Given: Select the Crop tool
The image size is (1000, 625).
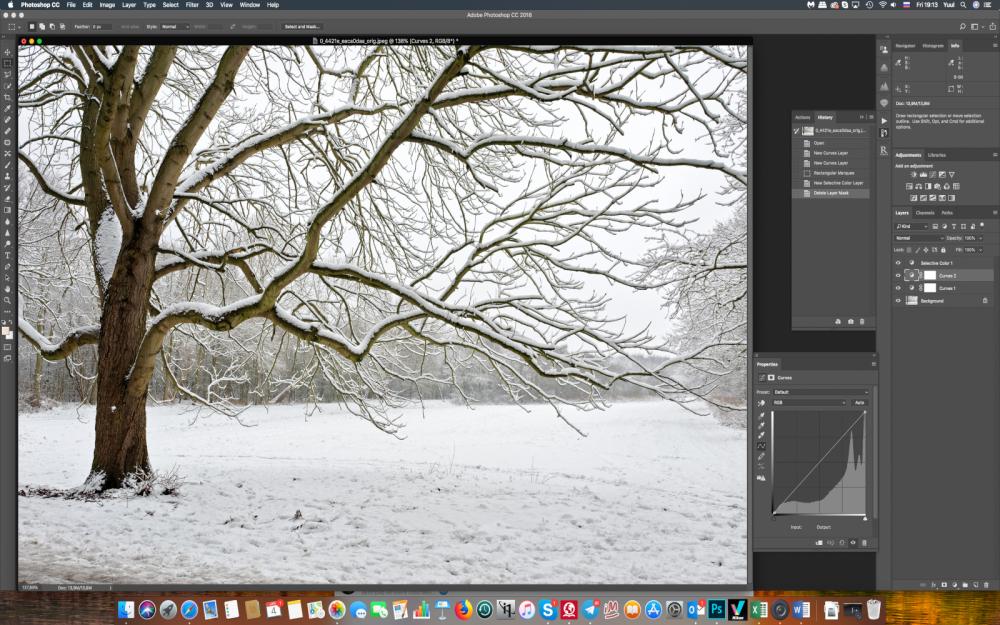Looking at the screenshot, I should 8,98.
